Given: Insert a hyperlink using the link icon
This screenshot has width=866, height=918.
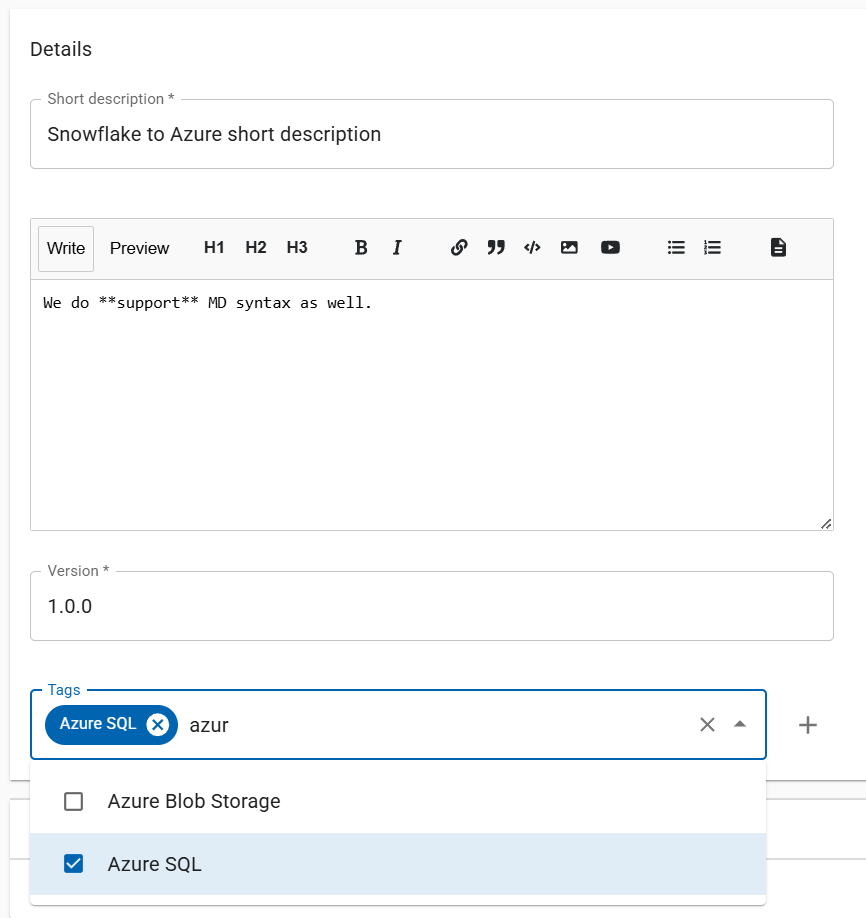Looking at the screenshot, I should point(459,248).
